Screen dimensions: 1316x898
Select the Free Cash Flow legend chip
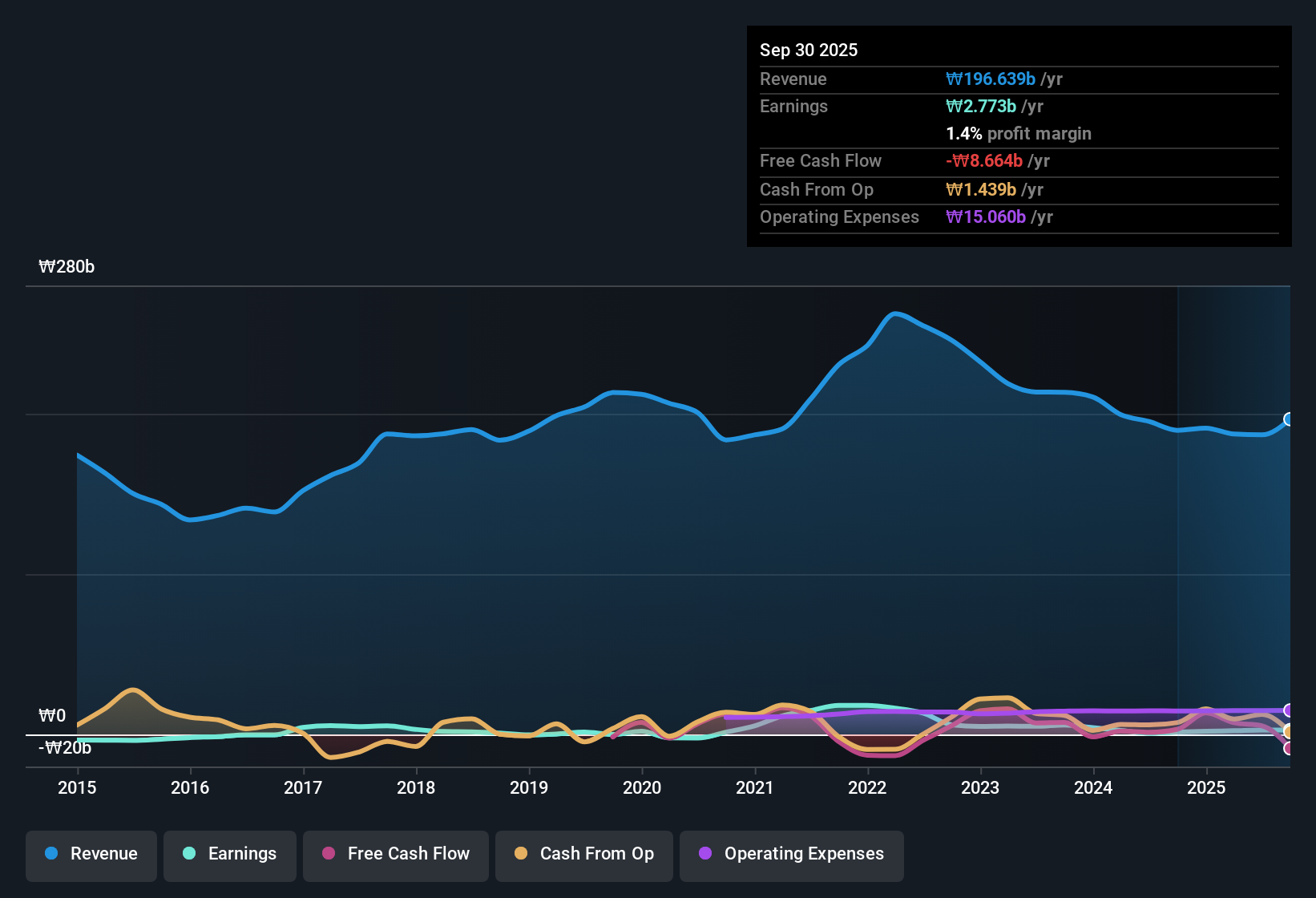[x=395, y=854]
